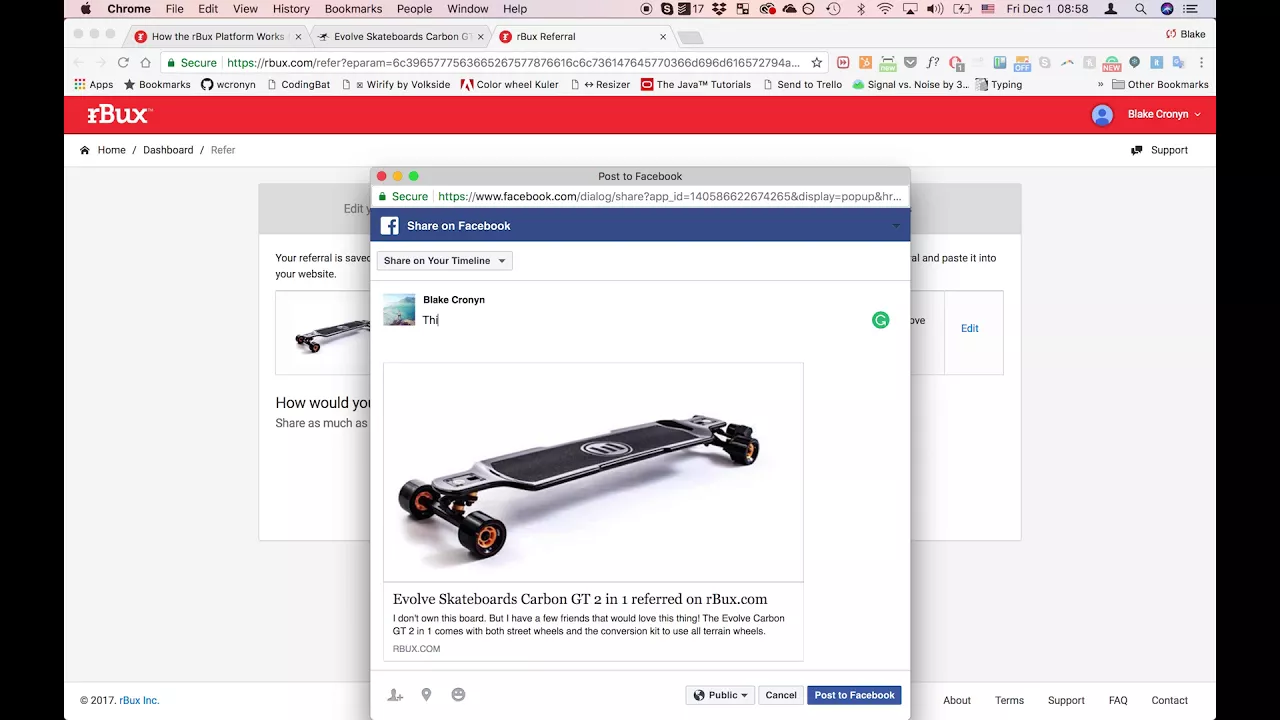Open Support link in the rBux breadcrumb bar
This screenshot has height=720, width=1280.
pyautogui.click(x=1160, y=150)
